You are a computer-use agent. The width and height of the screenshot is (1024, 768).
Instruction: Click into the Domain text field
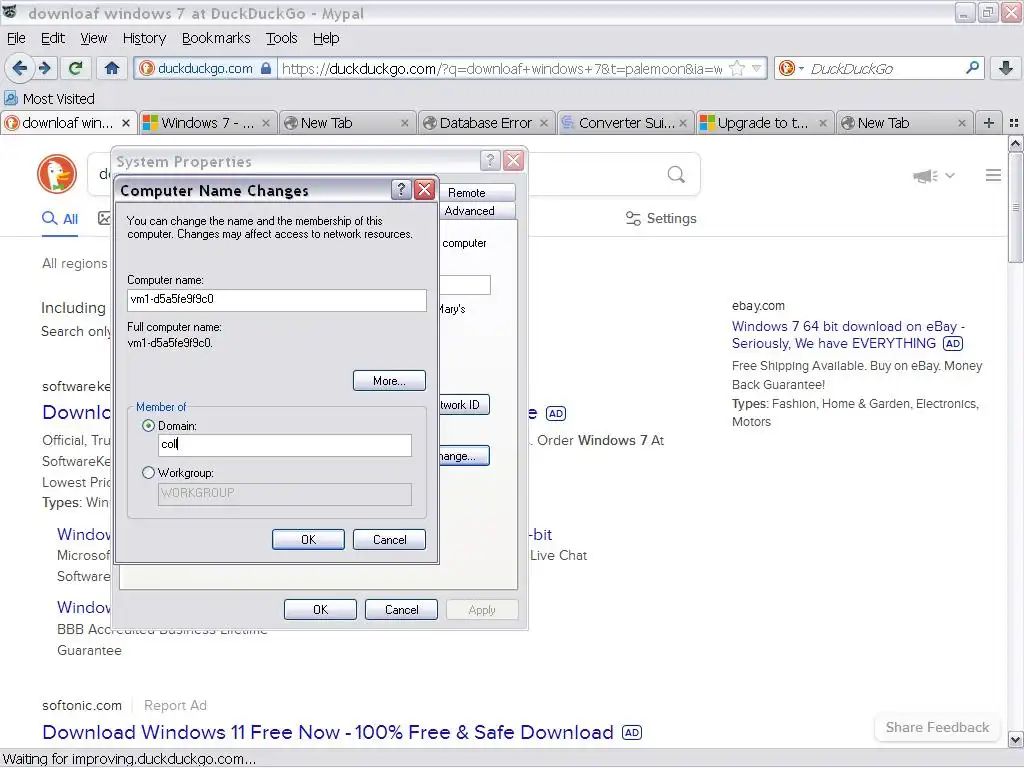click(x=285, y=445)
